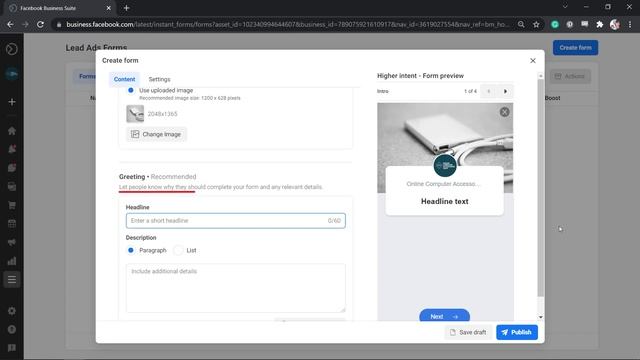640x360 pixels.
Task: Click the green Grammarly extension icon
Action: click(555, 24)
